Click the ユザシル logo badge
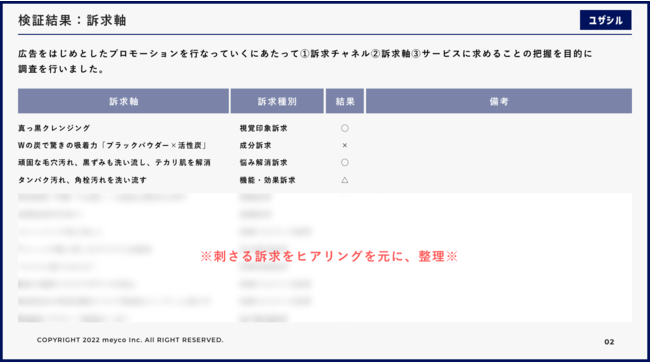Viewport: 650px width, 362px height. click(605, 20)
